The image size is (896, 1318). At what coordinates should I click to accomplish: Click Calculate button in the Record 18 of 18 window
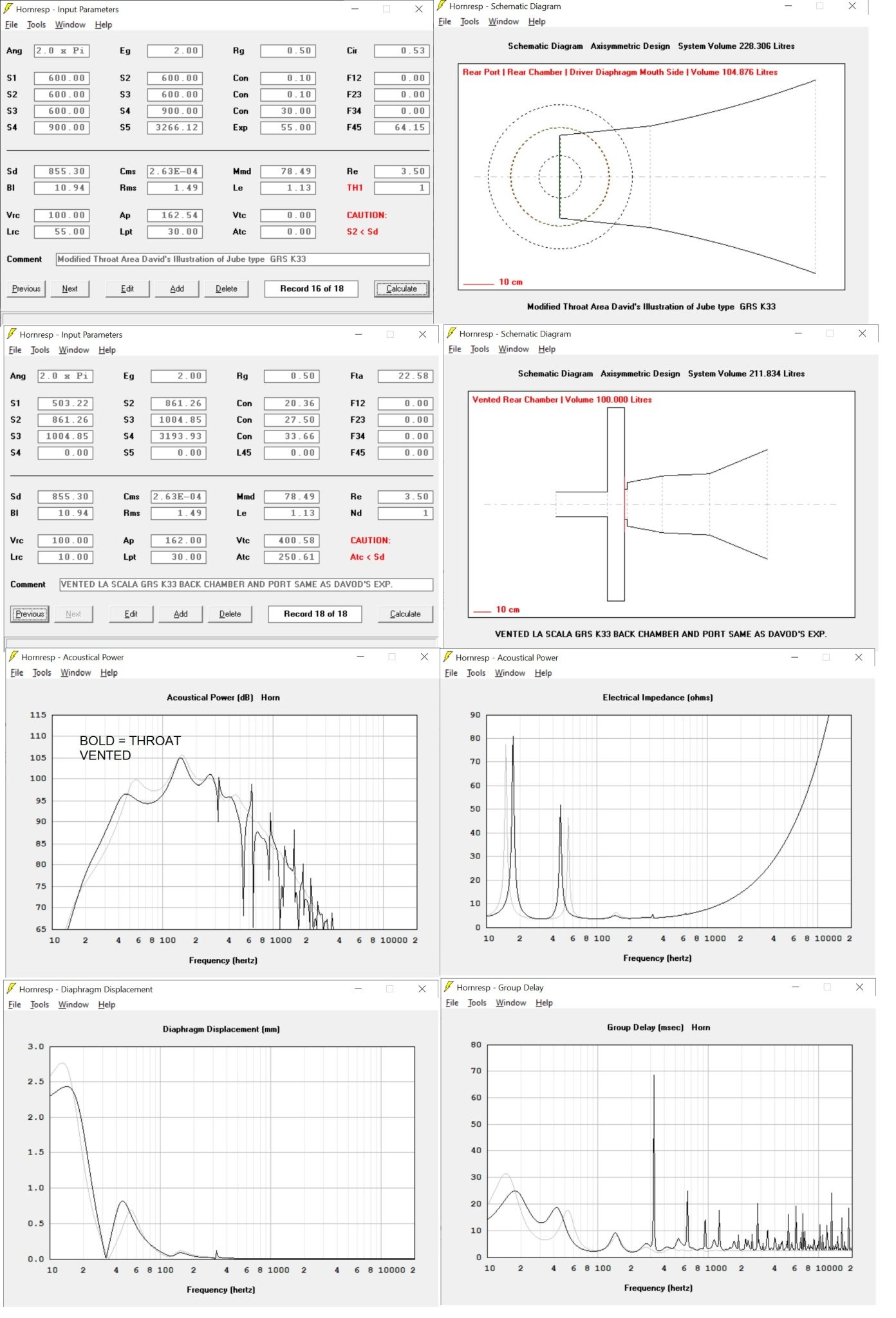pos(406,614)
